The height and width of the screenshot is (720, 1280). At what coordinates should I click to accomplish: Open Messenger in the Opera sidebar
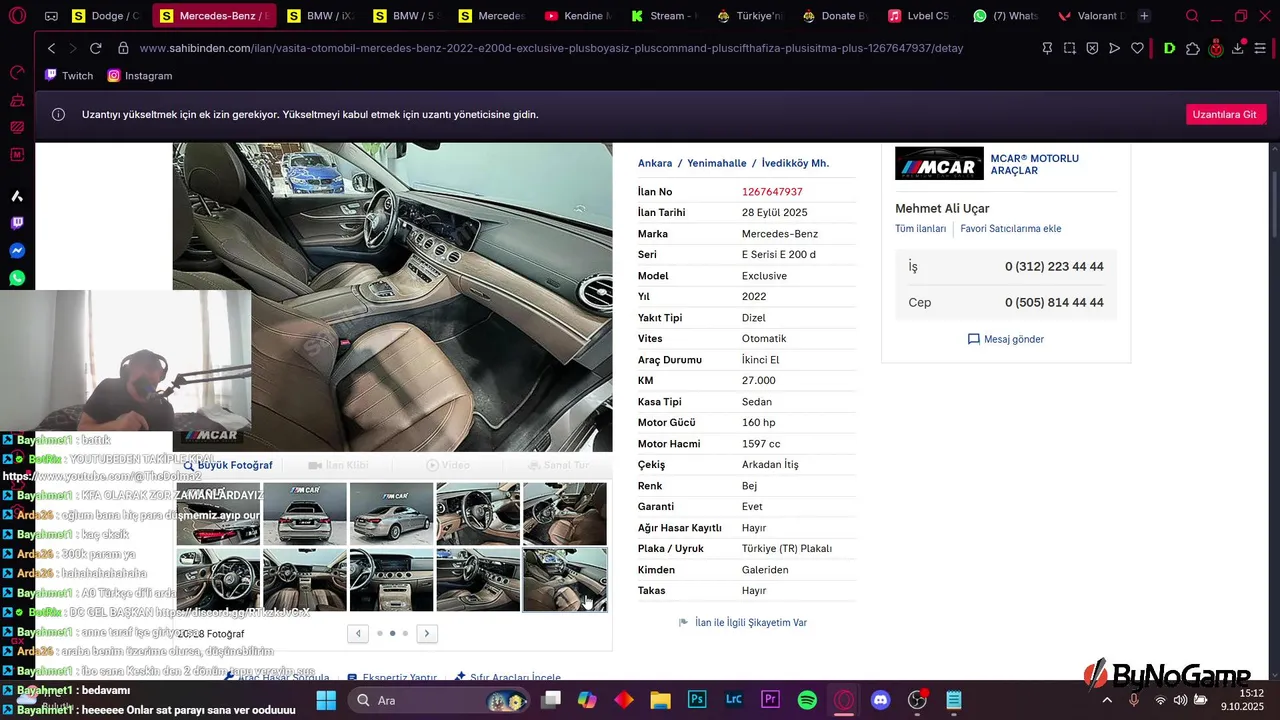click(x=17, y=251)
